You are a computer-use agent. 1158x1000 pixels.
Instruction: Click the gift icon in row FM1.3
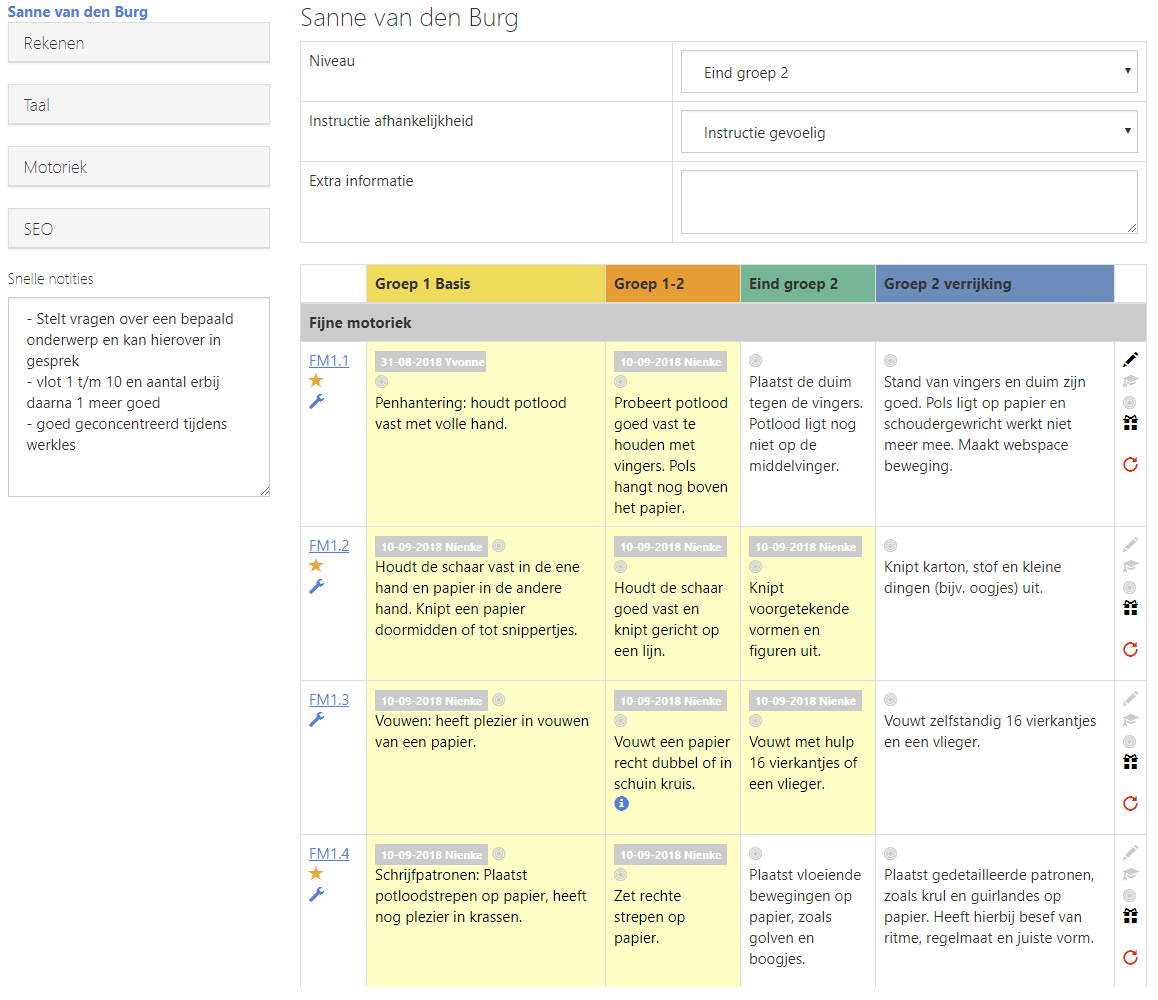1130,762
